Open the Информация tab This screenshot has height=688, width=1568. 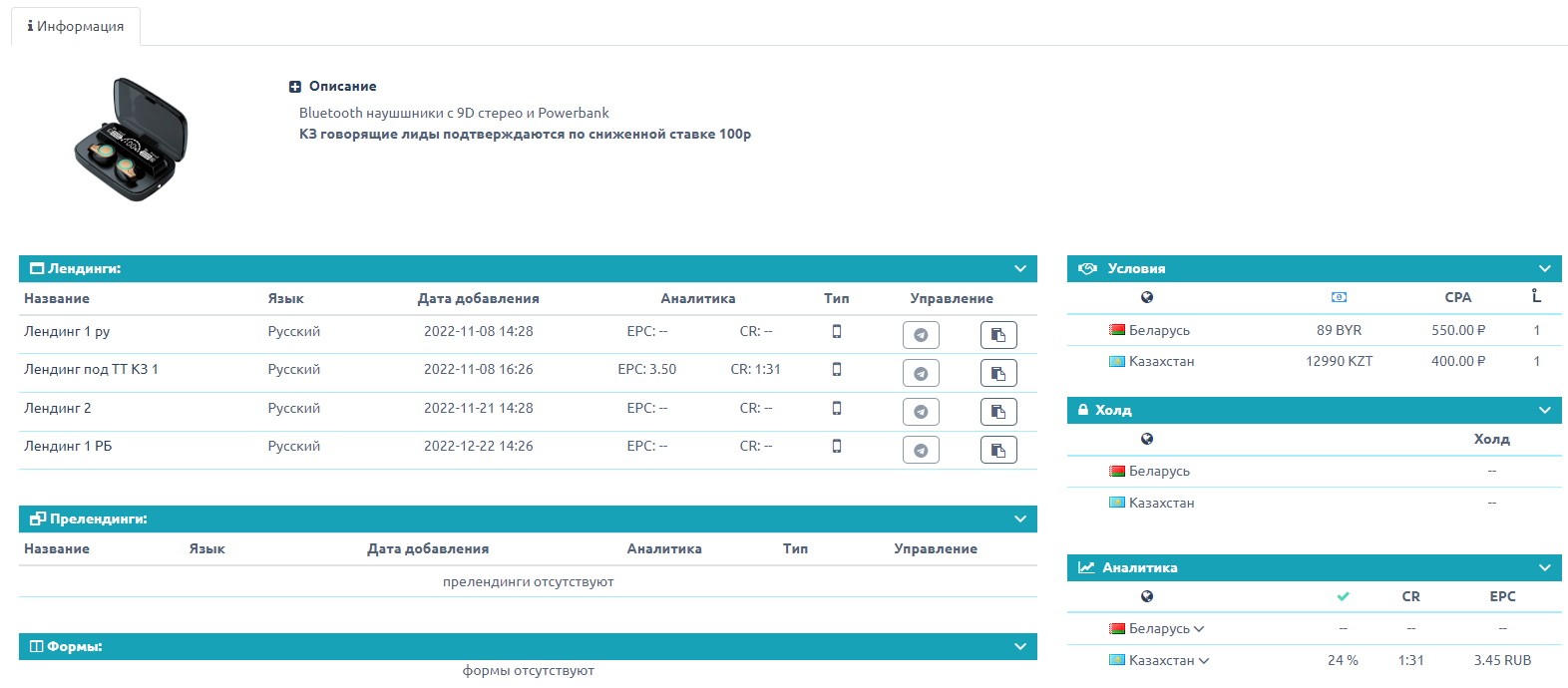[x=76, y=26]
